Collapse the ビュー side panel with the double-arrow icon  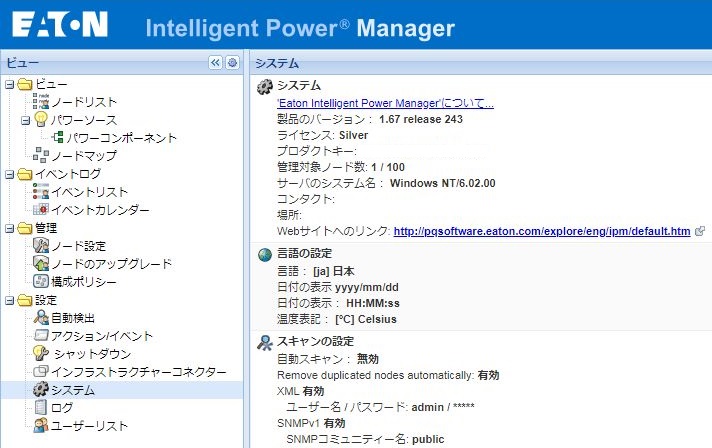[215, 62]
